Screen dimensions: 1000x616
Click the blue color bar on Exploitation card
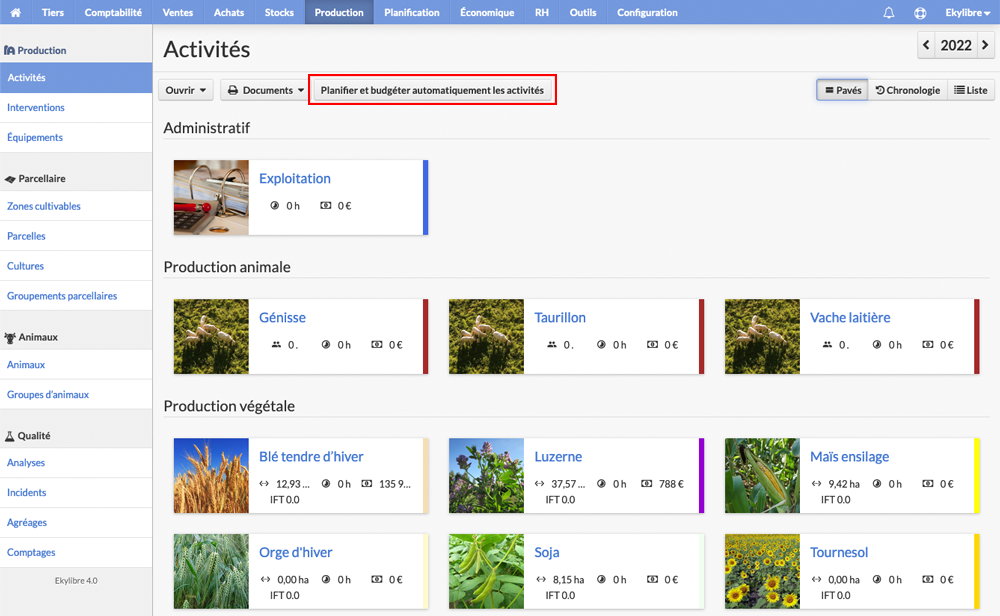coord(425,198)
